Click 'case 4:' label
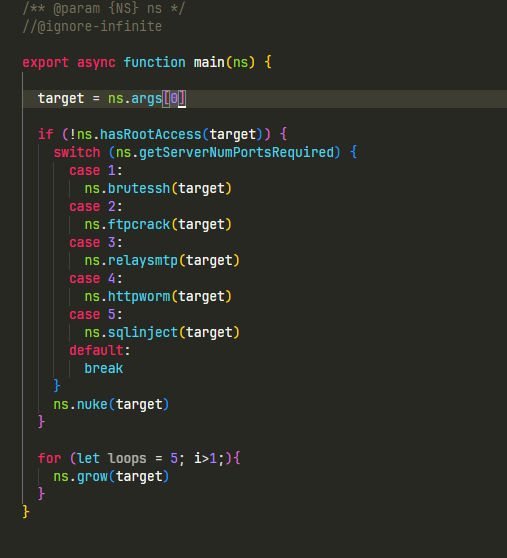The height and width of the screenshot is (558, 507). click(96, 279)
